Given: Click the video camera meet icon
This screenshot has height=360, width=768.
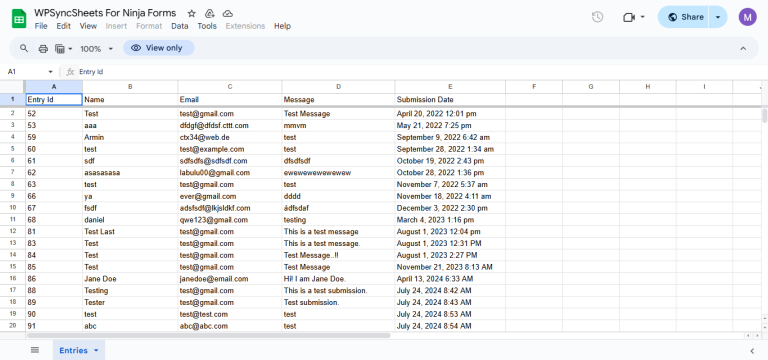Looking at the screenshot, I should pos(628,17).
